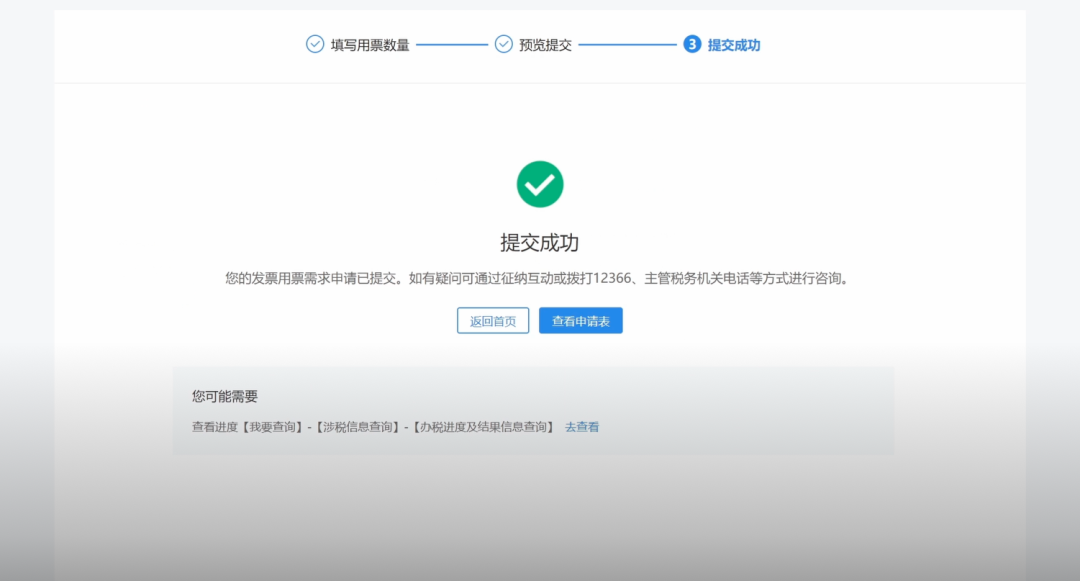This screenshot has width=1080, height=581.
Task: Click the 【涉税信息查询】 text
Action: [x=357, y=427]
